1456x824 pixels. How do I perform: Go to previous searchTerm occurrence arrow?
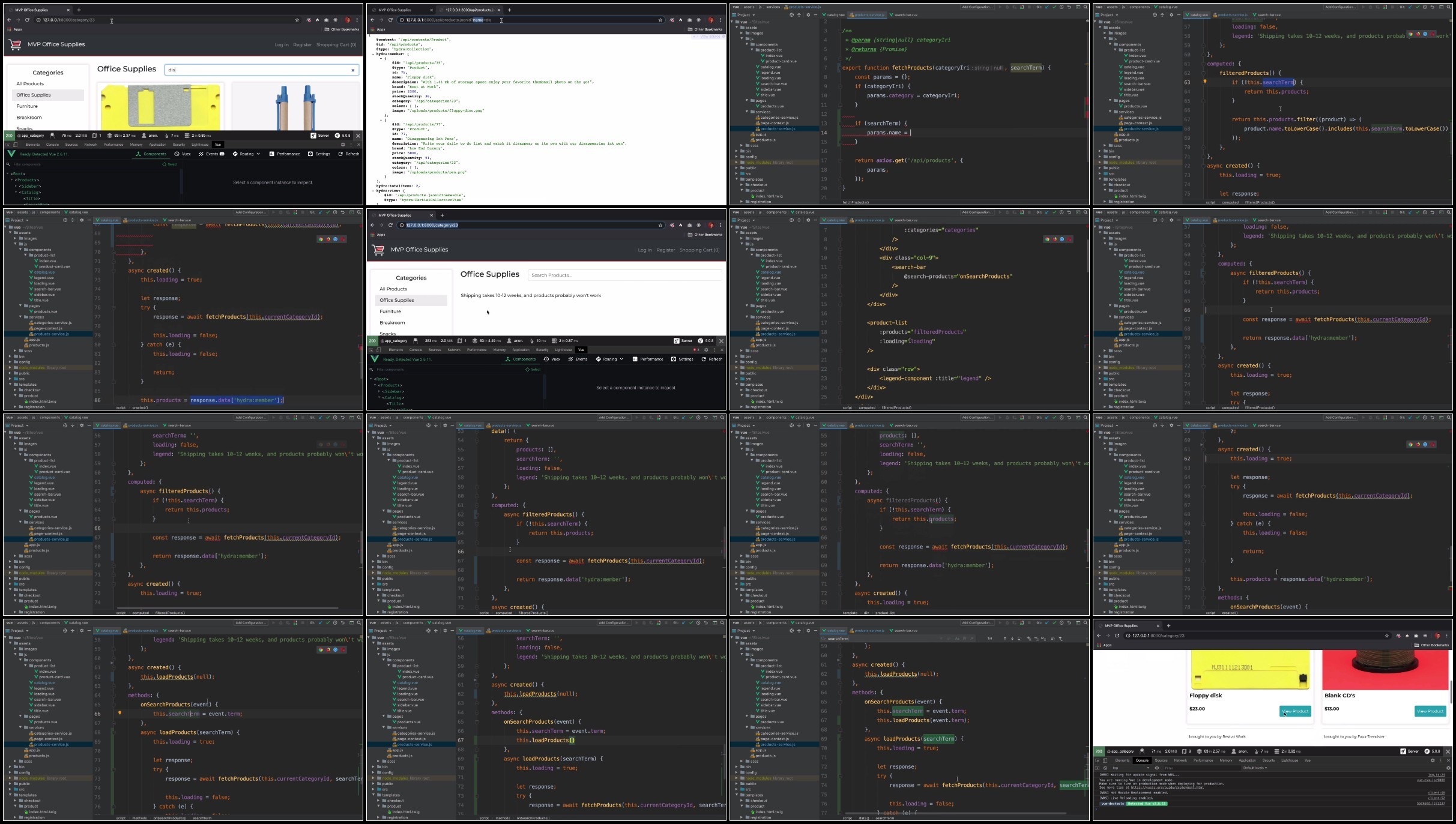[x=1004, y=639]
